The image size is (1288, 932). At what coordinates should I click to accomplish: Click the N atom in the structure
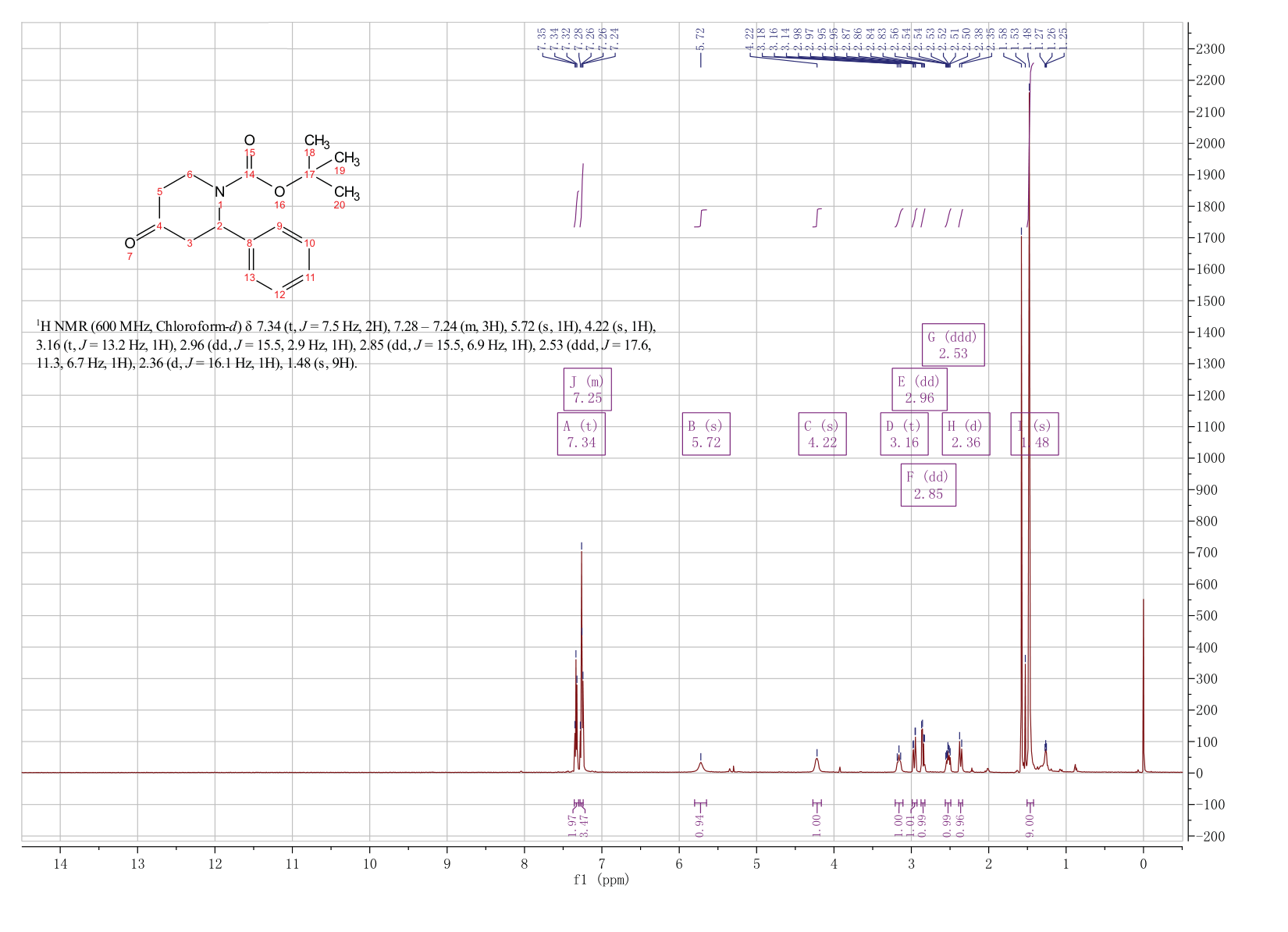tap(219, 192)
